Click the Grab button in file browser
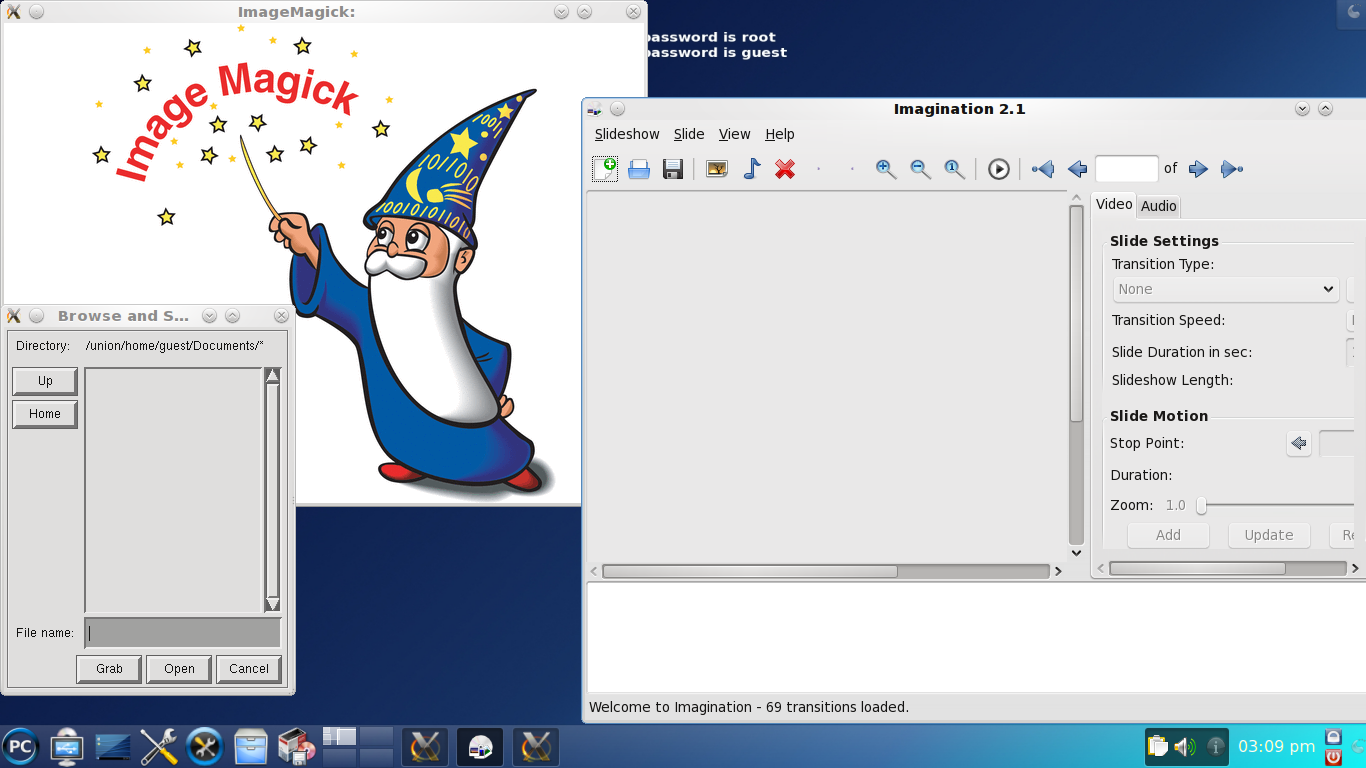The height and width of the screenshot is (768, 1366). pos(110,669)
